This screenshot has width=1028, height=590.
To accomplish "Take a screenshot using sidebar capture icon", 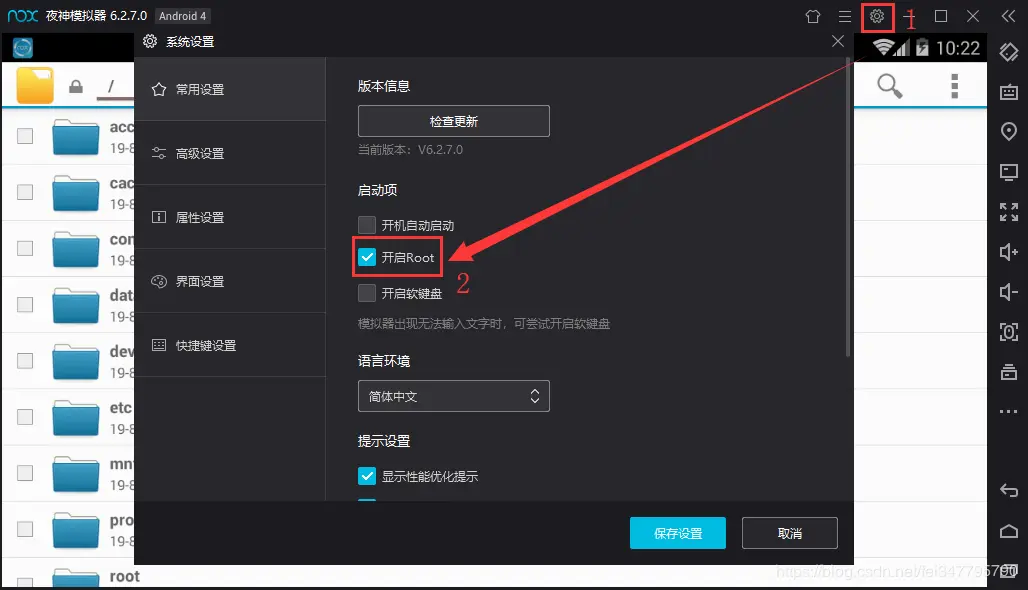I will point(1008,332).
